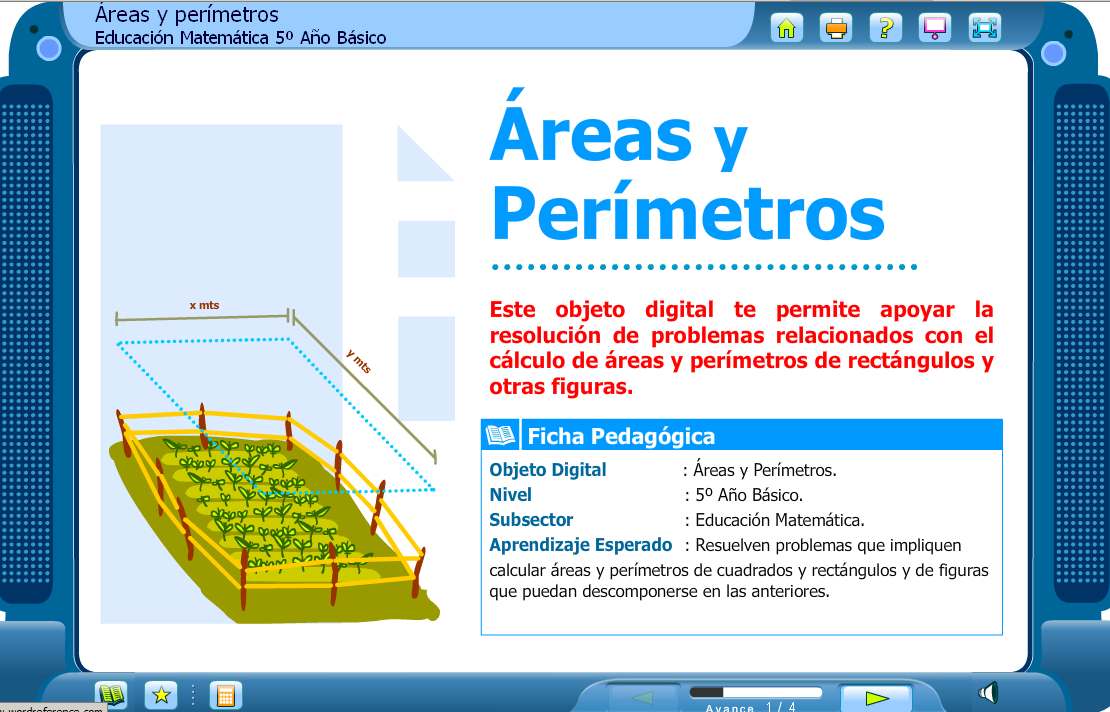Print the page using the printer icon
Viewport: 1110px width, 712px height.
(836, 28)
